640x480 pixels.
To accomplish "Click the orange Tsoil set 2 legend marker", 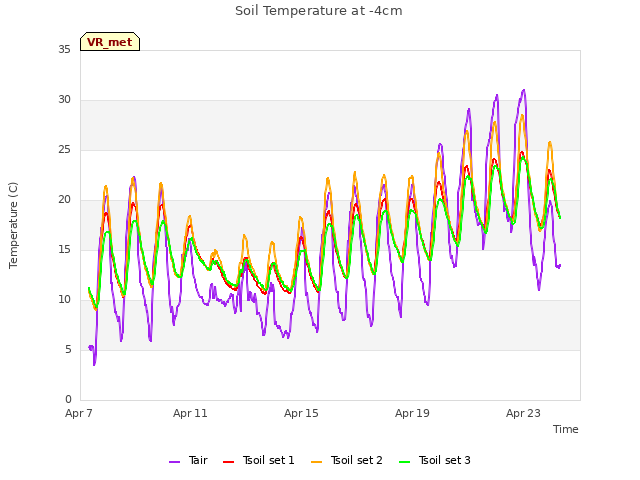I will point(317,462).
